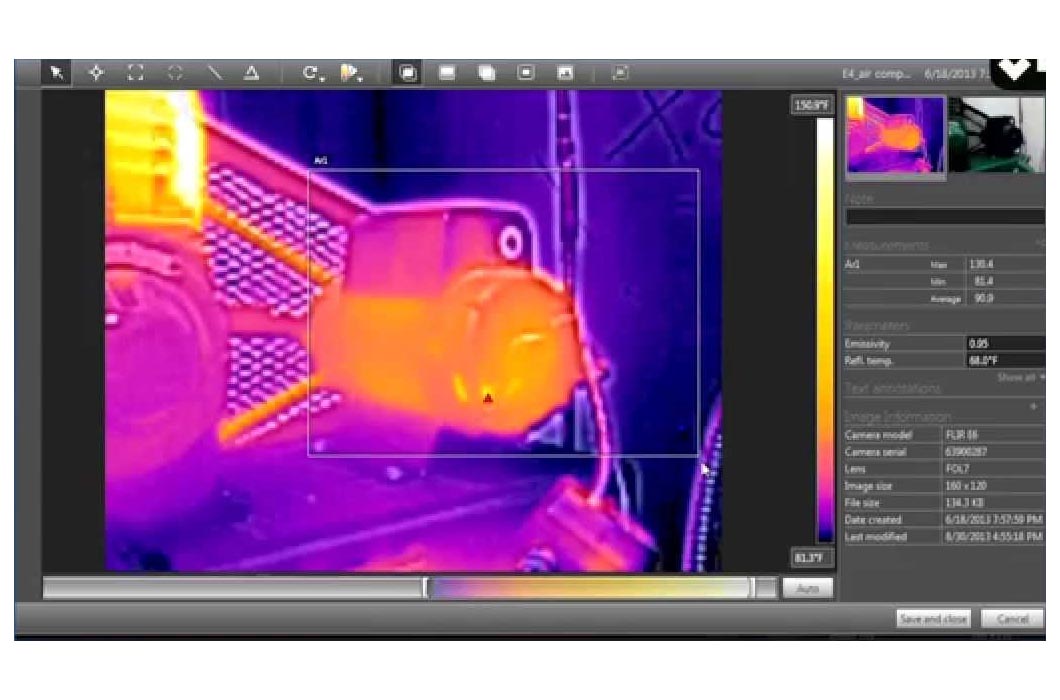
Task: Toggle thermal MSX image mode
Action: point(407,73)
